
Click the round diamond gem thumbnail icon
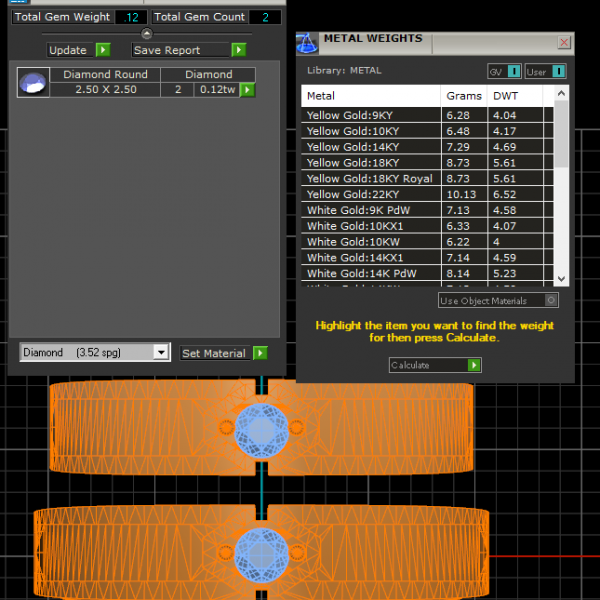click(x=33, y=82)
